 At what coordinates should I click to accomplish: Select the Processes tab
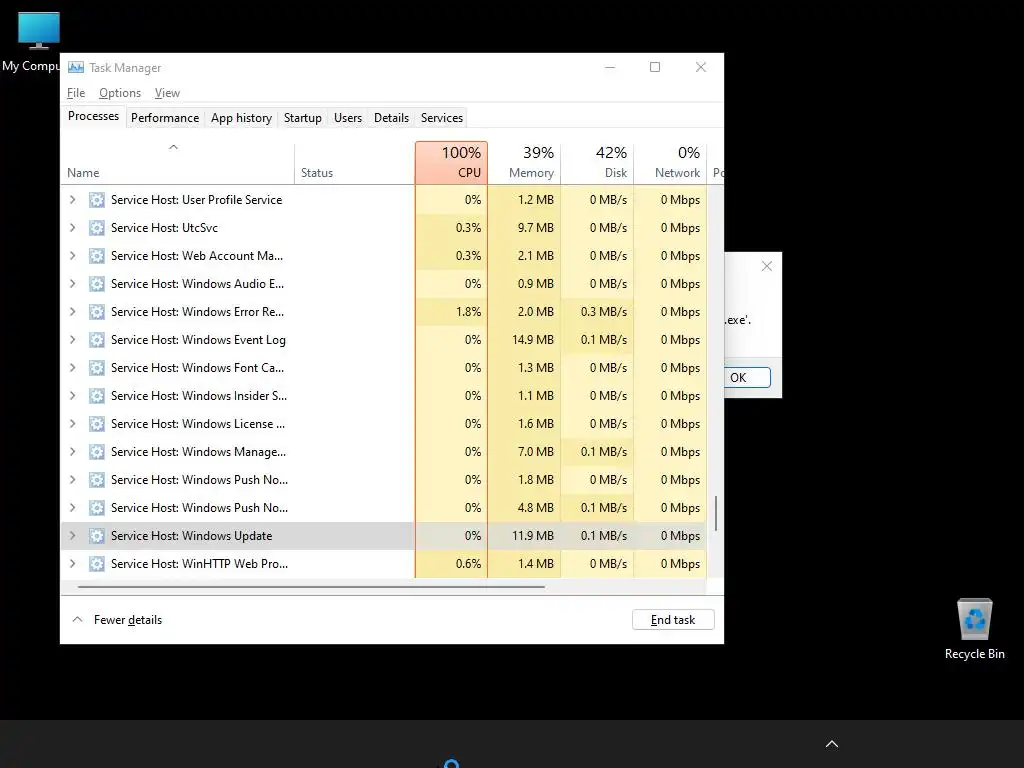tap(93, 116)
